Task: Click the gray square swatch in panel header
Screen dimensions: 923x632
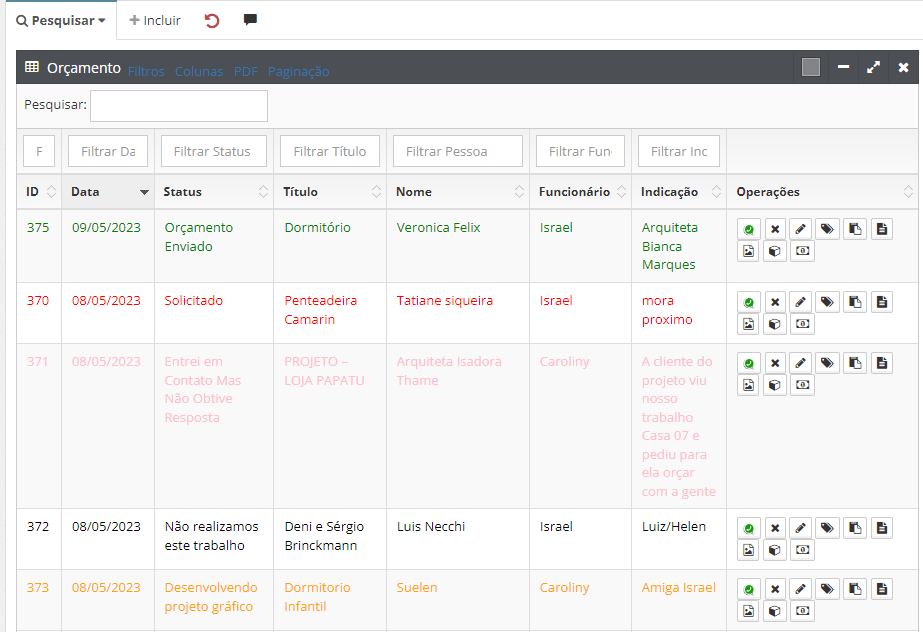Action: tap(811, 67)
